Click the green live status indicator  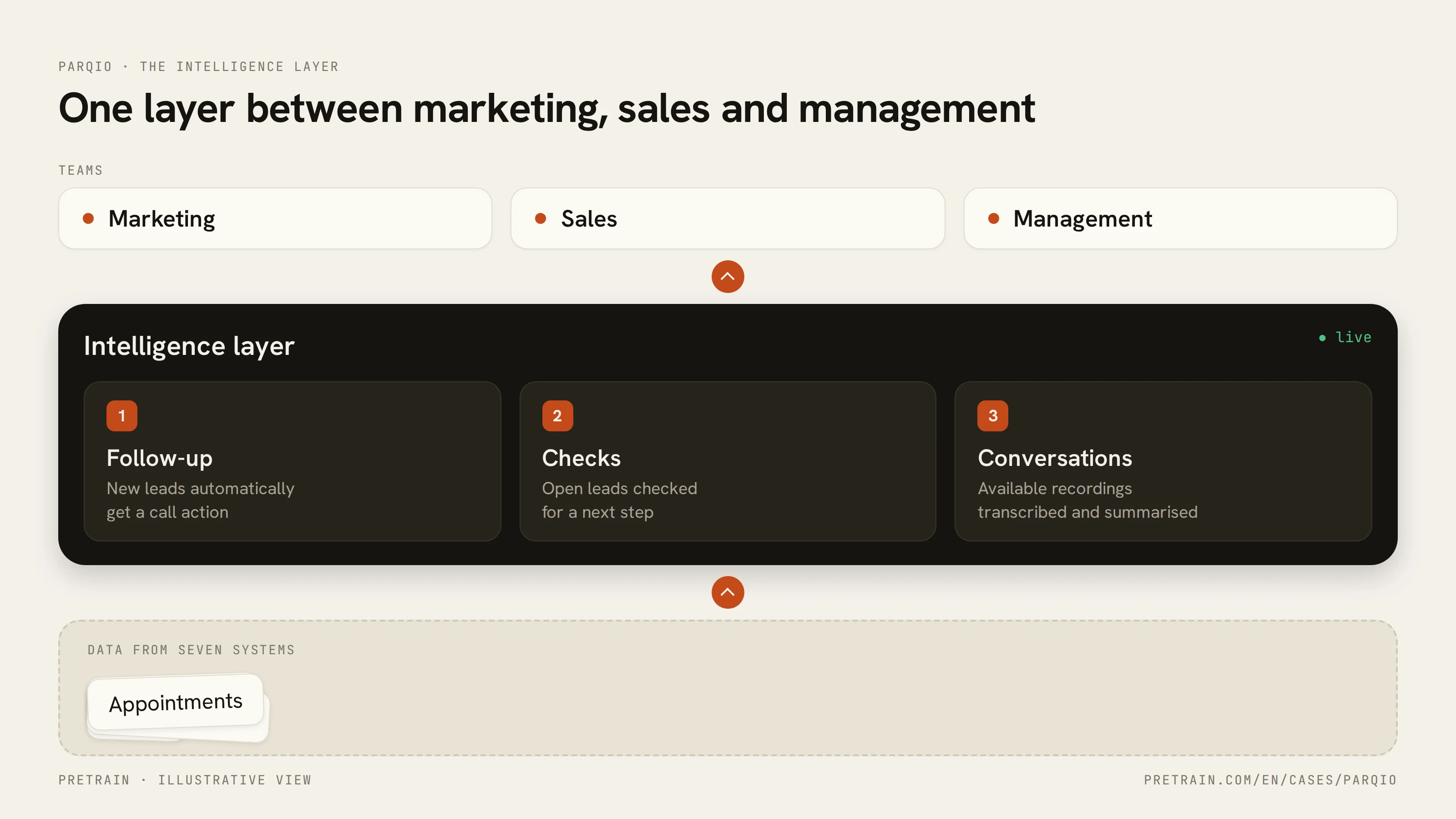(1345, 338)
